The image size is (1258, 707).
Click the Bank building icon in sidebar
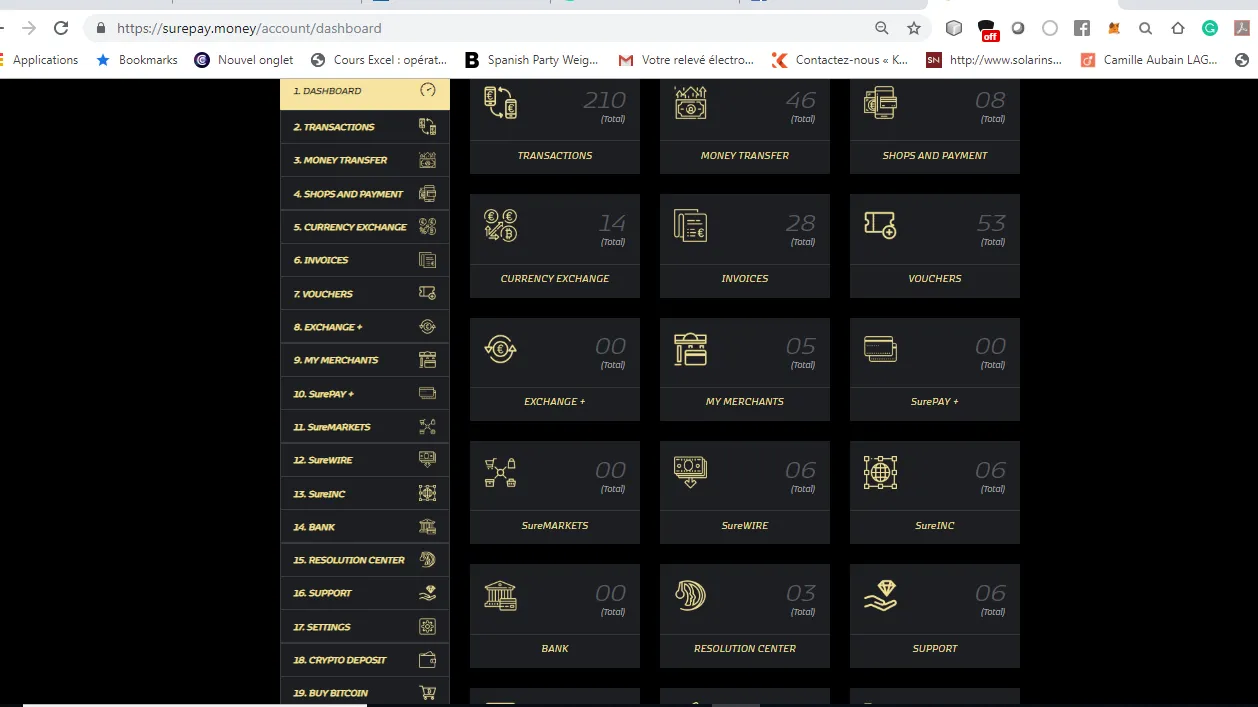(428, 527)
